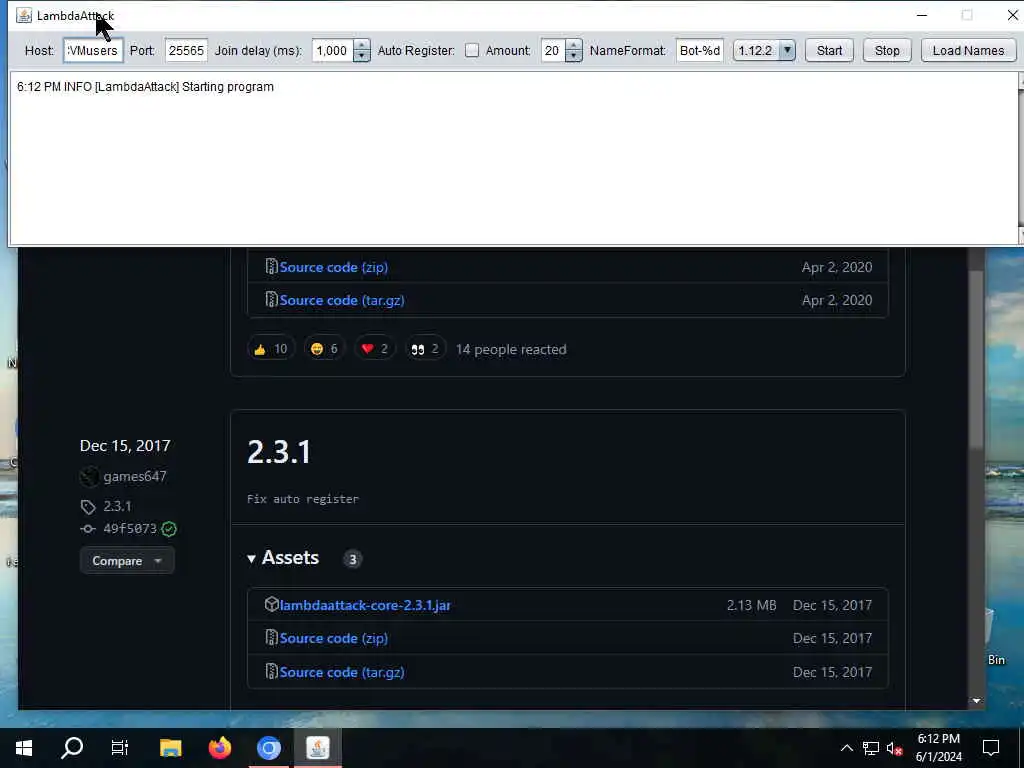Click the Start button
This screenshot has width=1024, height=768.
(x=829, y=50)
